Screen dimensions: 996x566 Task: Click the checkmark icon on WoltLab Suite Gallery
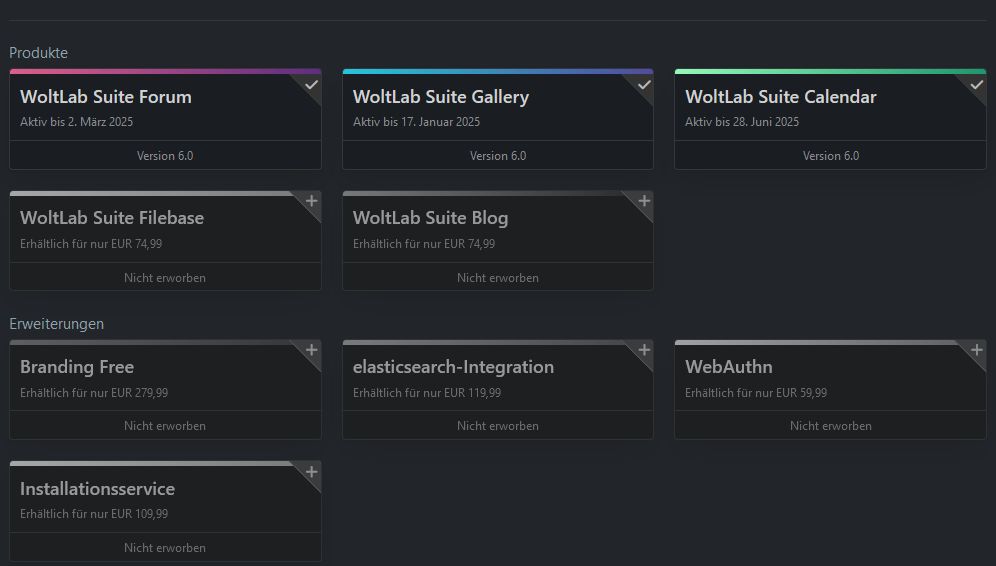tap(644, 86)
